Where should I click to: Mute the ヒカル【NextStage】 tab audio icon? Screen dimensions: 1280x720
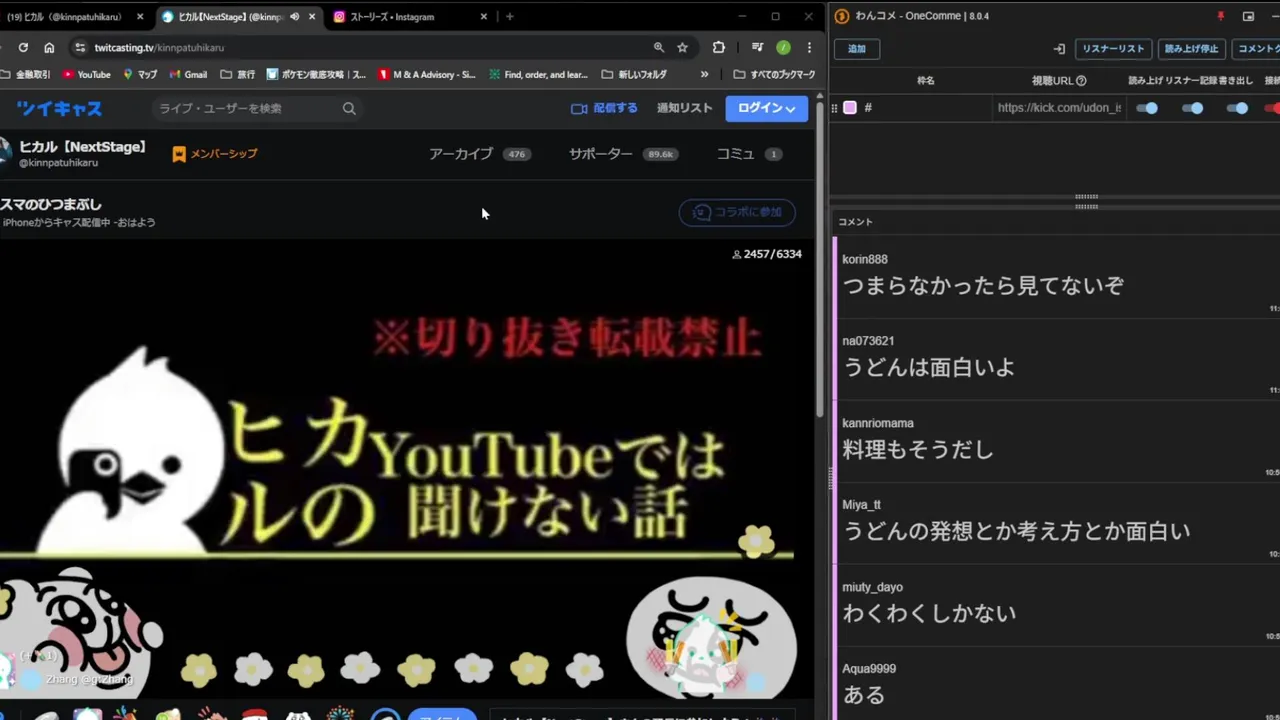pos(294,16)
